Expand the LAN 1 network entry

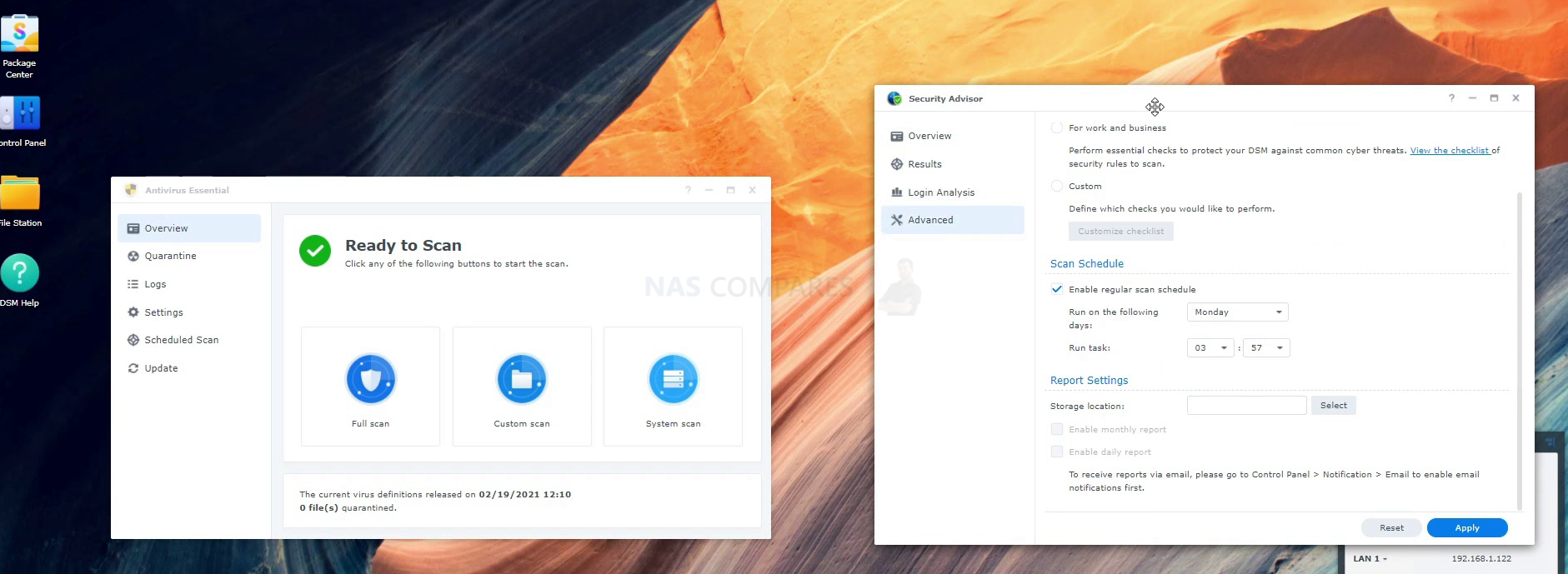(x=1370, y=559)
